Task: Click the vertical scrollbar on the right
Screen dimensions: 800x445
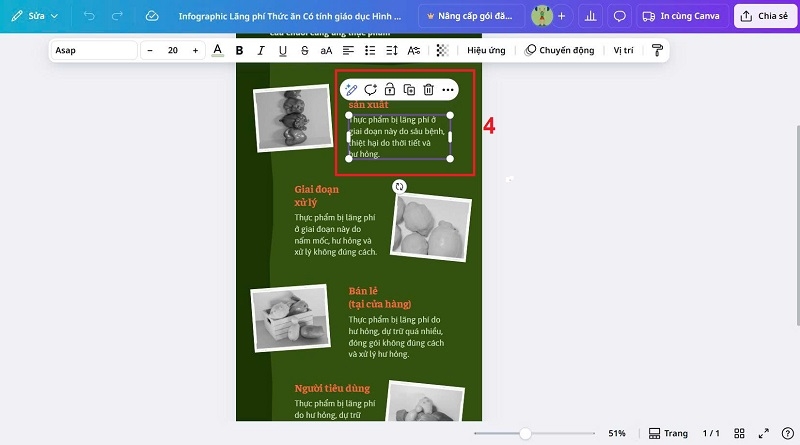Action: tap(797, 225)
